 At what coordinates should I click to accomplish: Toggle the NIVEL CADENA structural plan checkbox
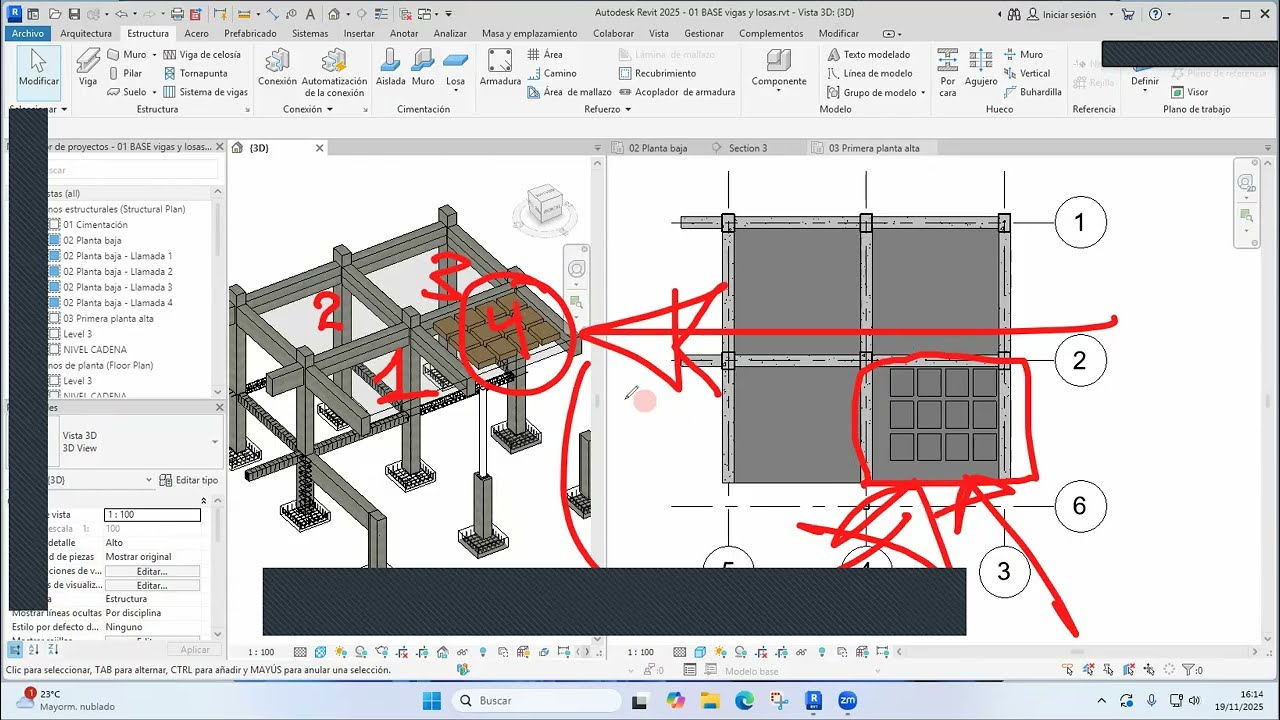[55, 350]
